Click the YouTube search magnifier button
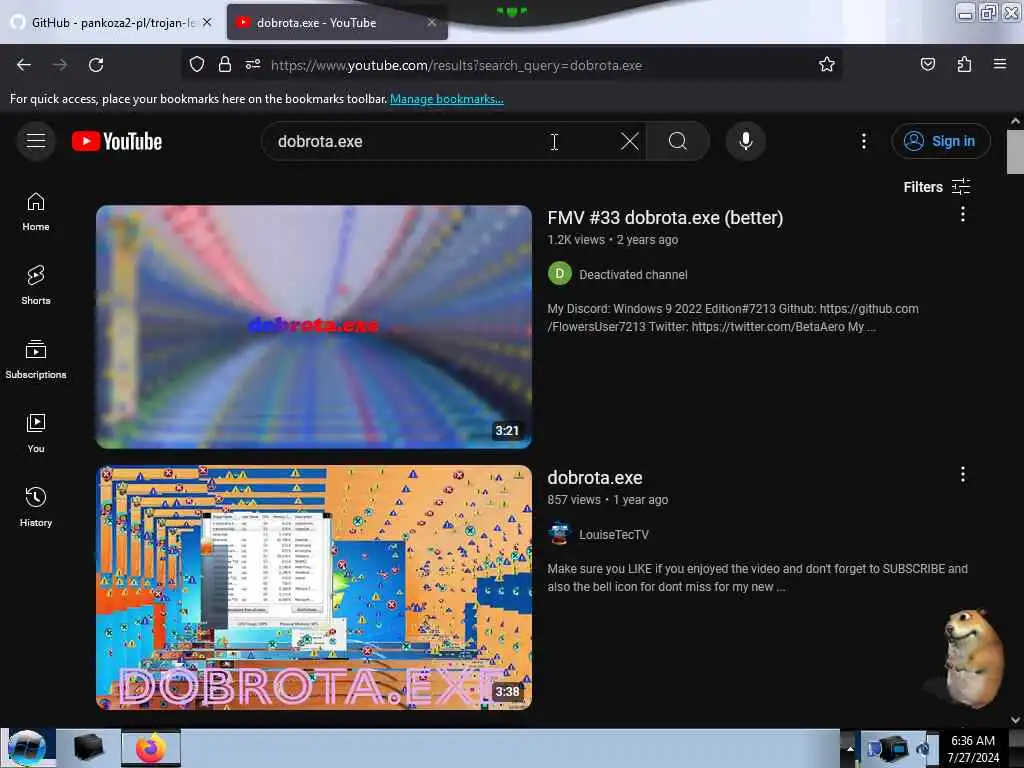The image size is (1024, 768). 678,141
